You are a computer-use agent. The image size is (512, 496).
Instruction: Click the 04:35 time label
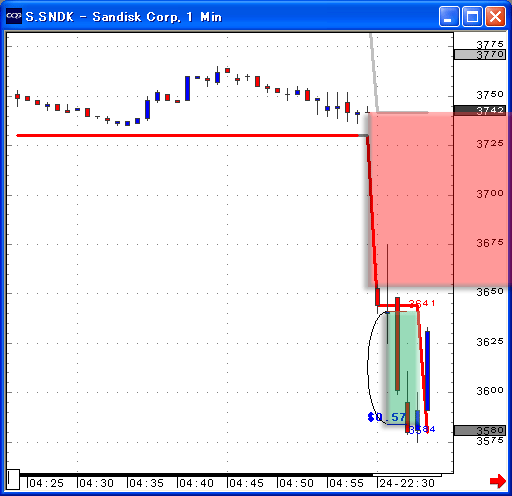pyautogui.click(x=146, y=483)
